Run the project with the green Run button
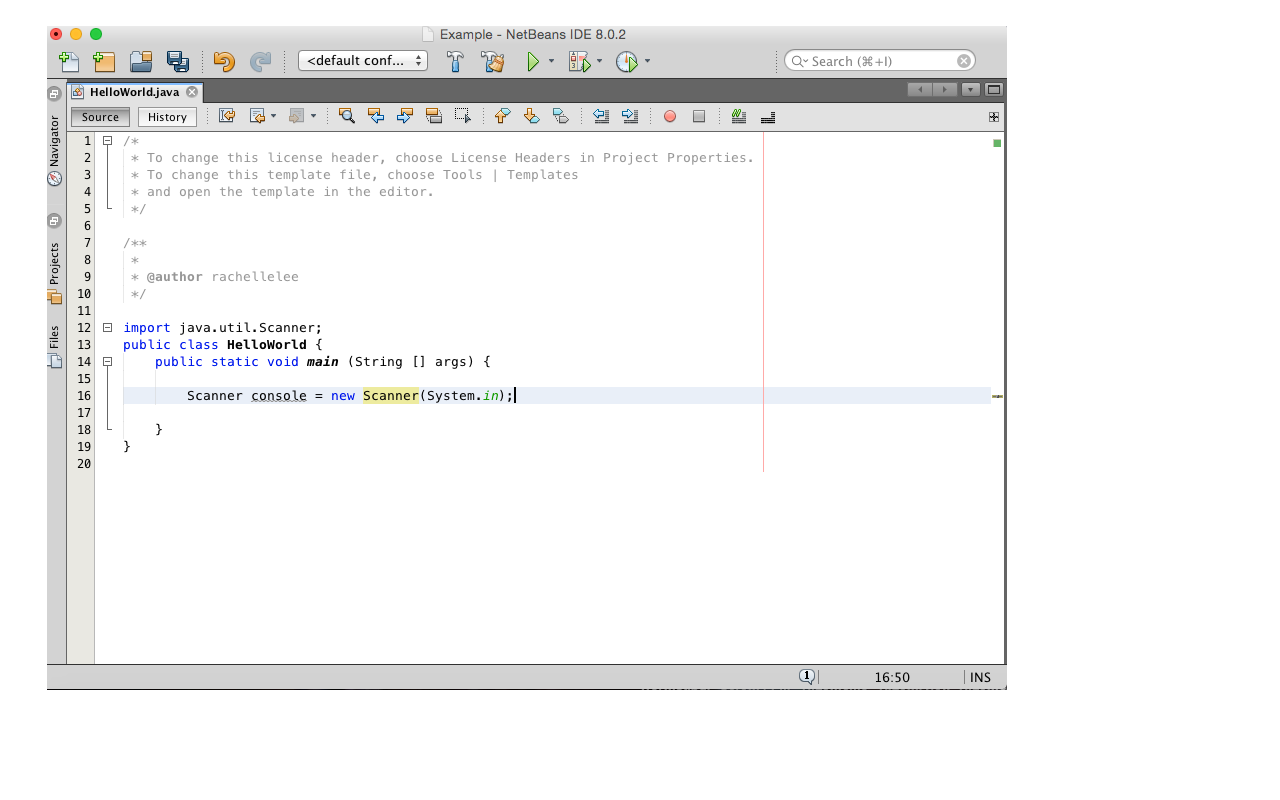 coord(533,61)
